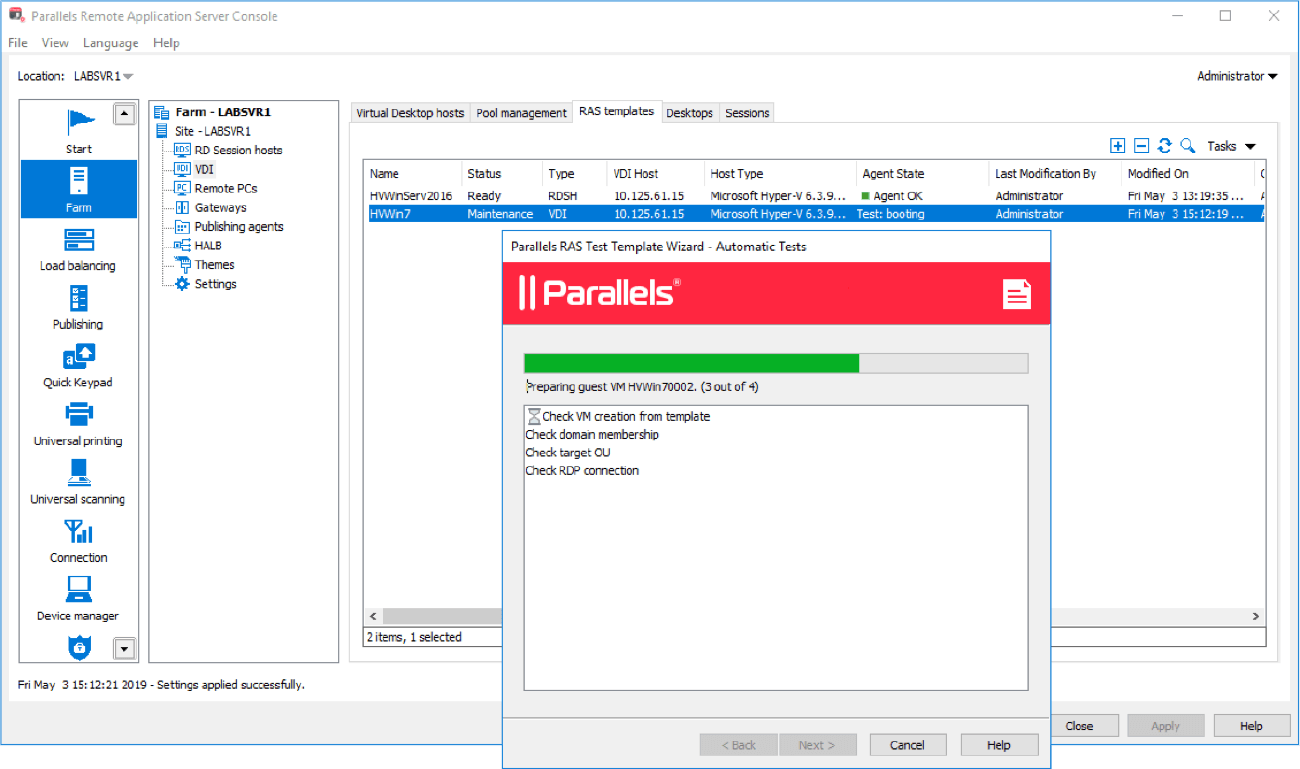1300x769 pixels.
Task: Switch to Desktops tab
Action: click(690, 113)
